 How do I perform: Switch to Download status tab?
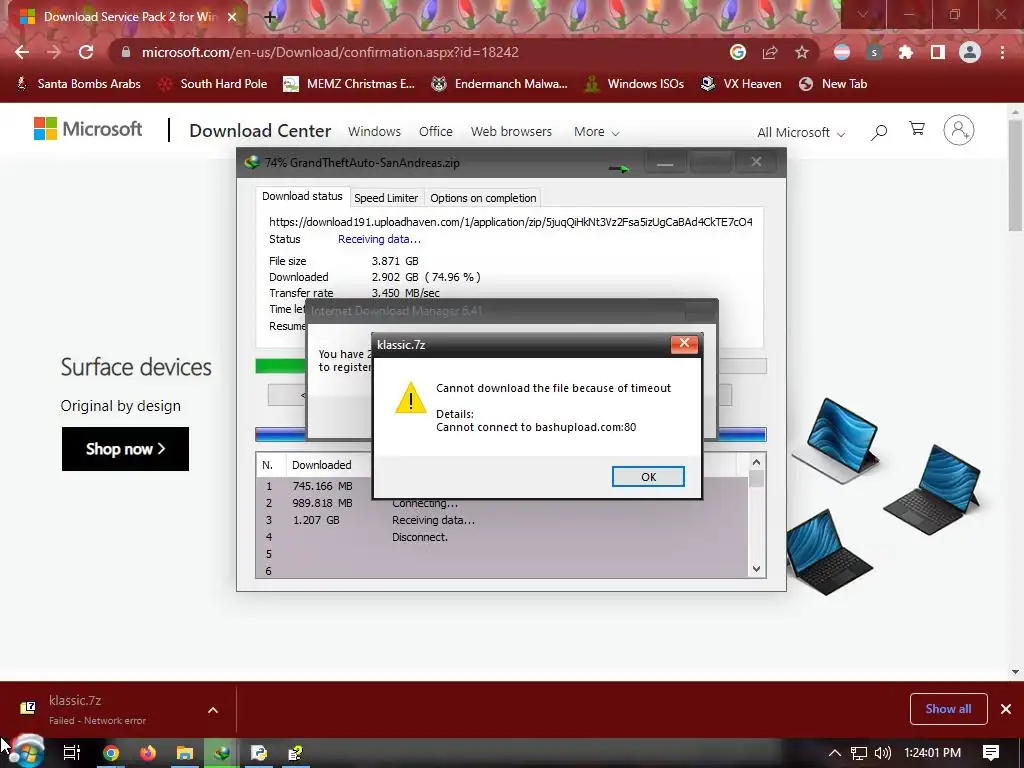coord(302,196)
